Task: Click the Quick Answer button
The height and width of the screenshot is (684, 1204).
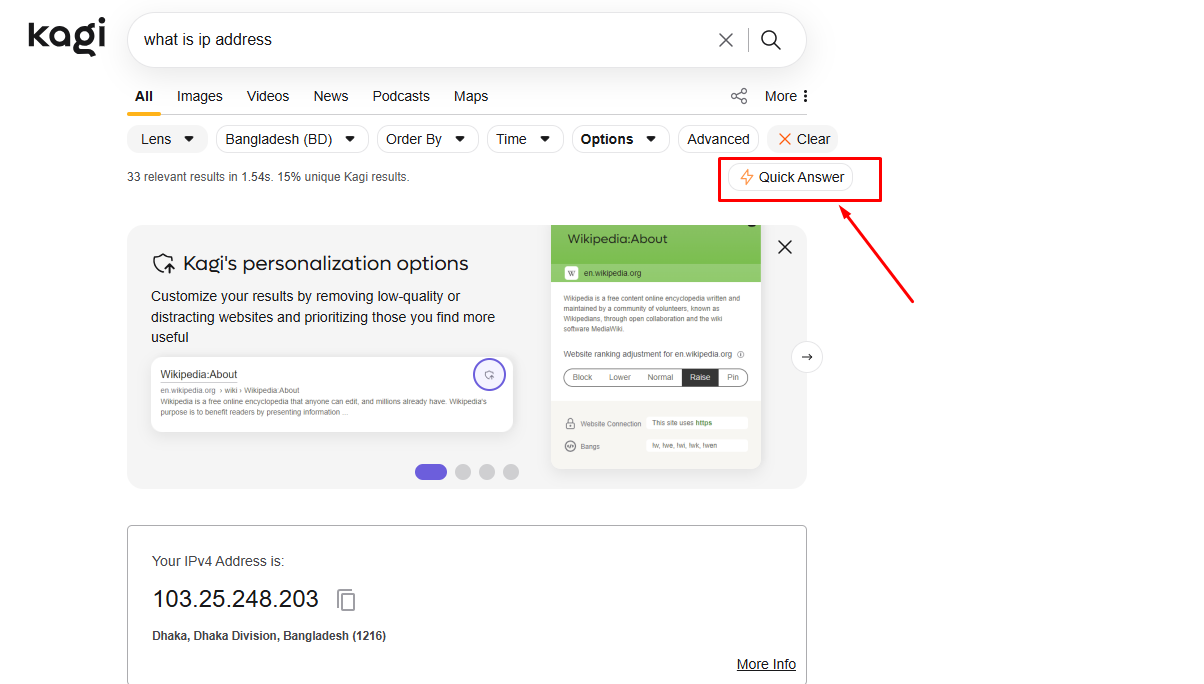Action: pyautogui.click(x=791, y=177)
